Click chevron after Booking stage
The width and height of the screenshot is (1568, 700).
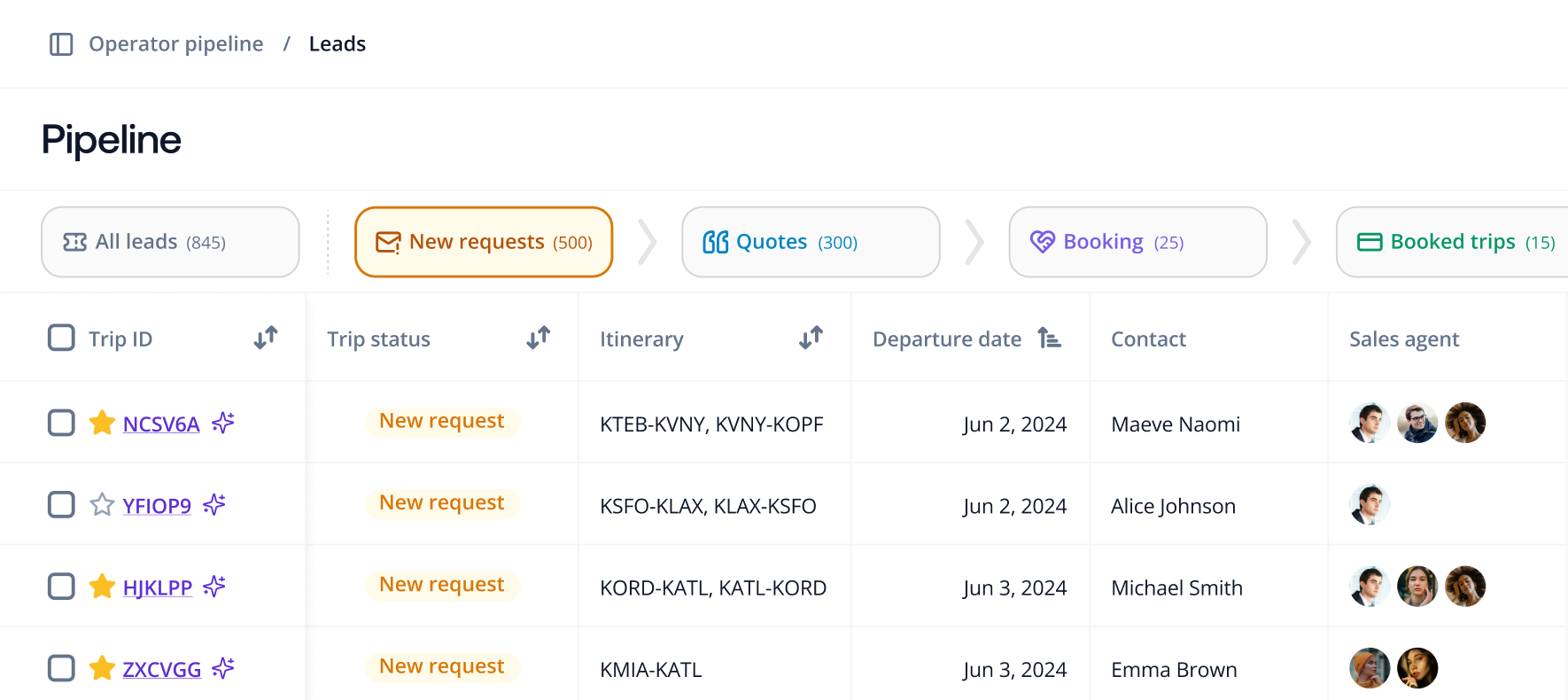click(1301, 242)
